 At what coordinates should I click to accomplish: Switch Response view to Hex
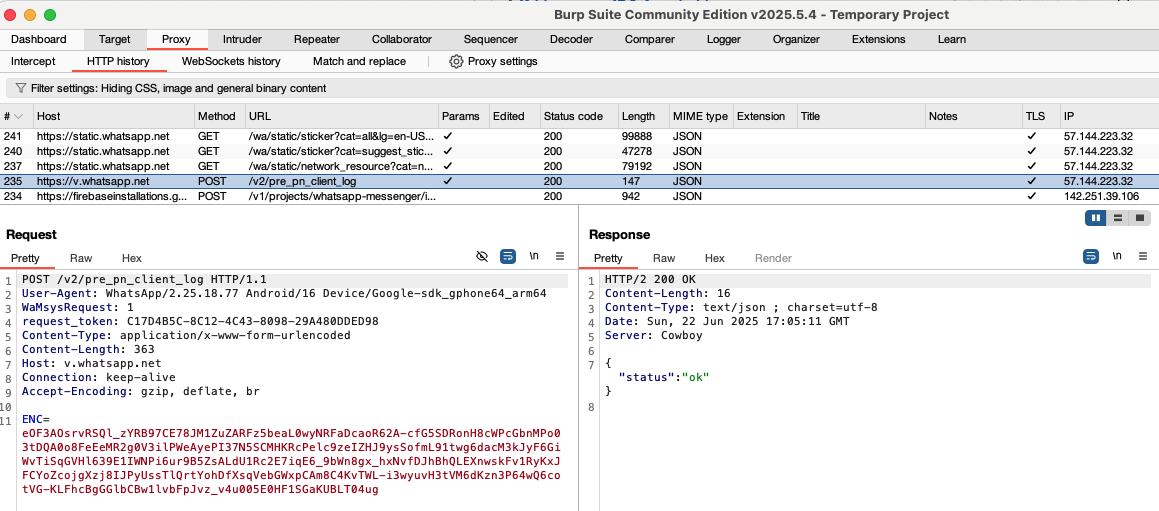(x=715, y=258)
